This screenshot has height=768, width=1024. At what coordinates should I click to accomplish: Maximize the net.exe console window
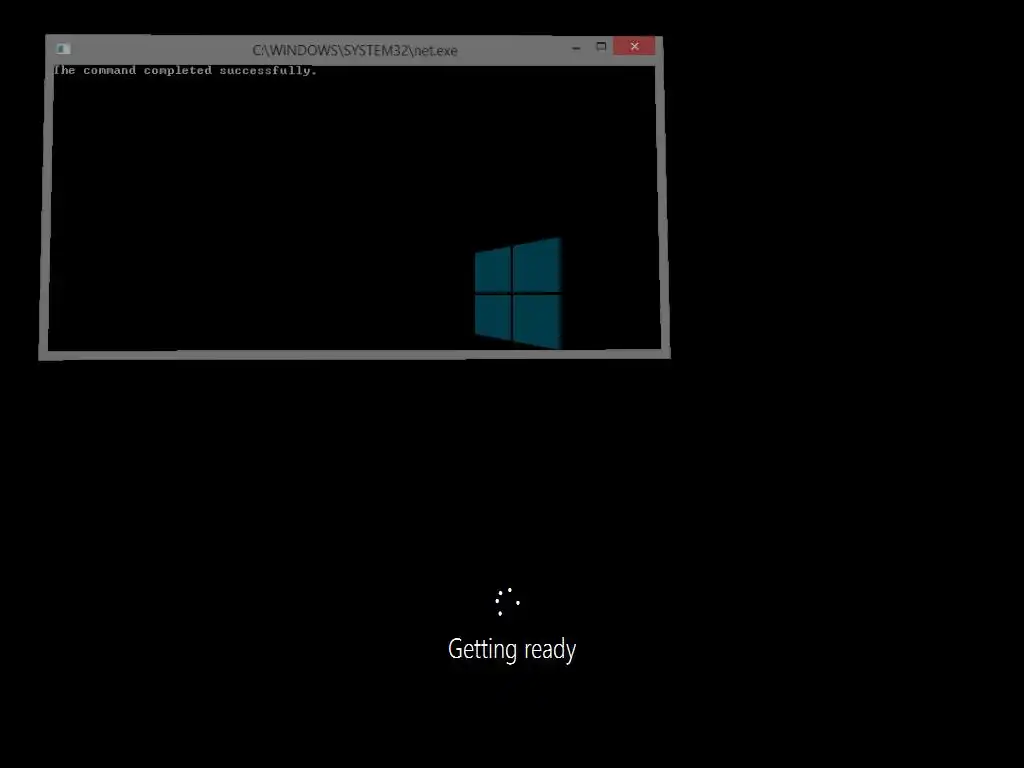(x=601, y=46)
